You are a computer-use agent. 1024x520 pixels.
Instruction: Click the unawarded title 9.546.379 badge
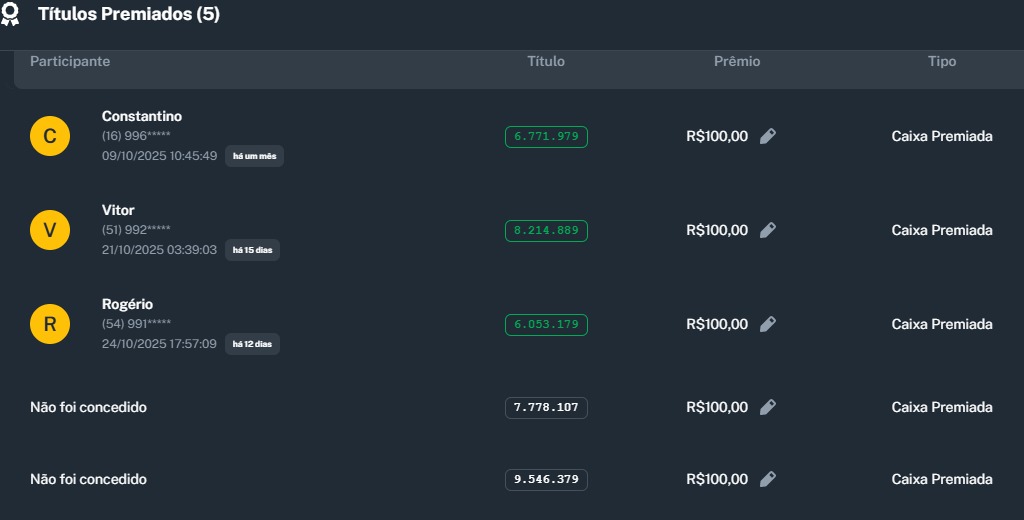coord(546,479)
